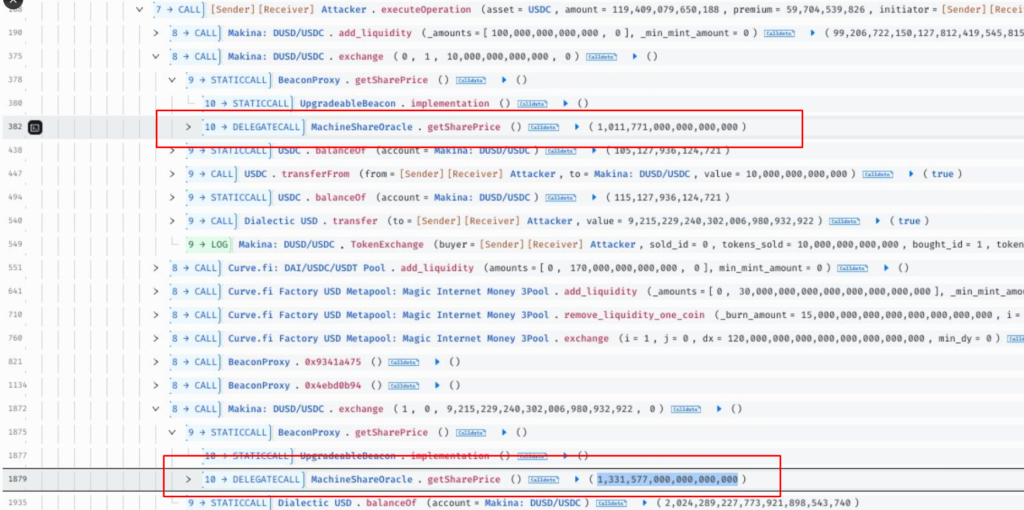This screenshot has height=510, width=1024.
Task: Open Calldata badge on 0x9341a475 row
Action: (403, 362)
